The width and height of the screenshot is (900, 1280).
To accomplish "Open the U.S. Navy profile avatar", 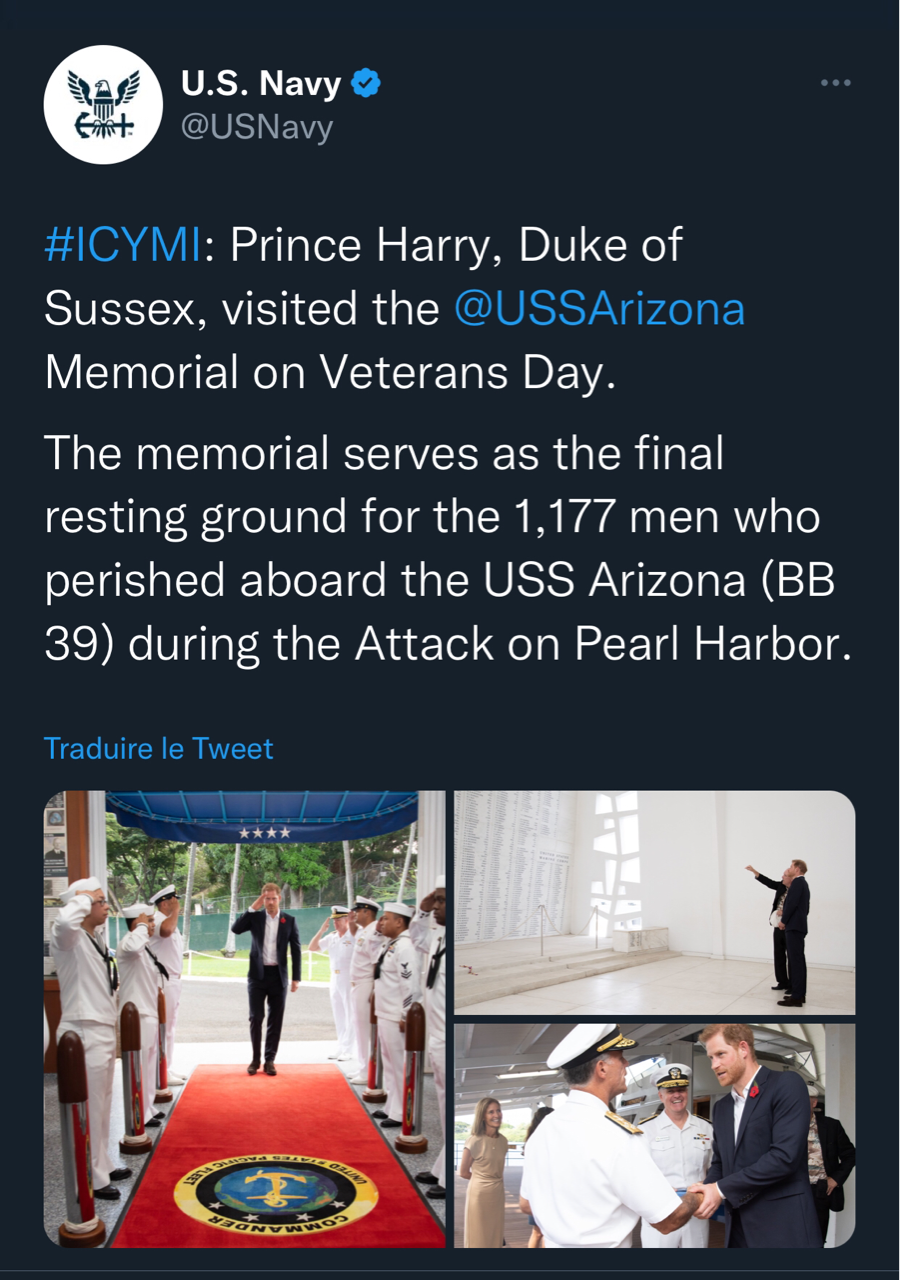I will tap(104, 104).
